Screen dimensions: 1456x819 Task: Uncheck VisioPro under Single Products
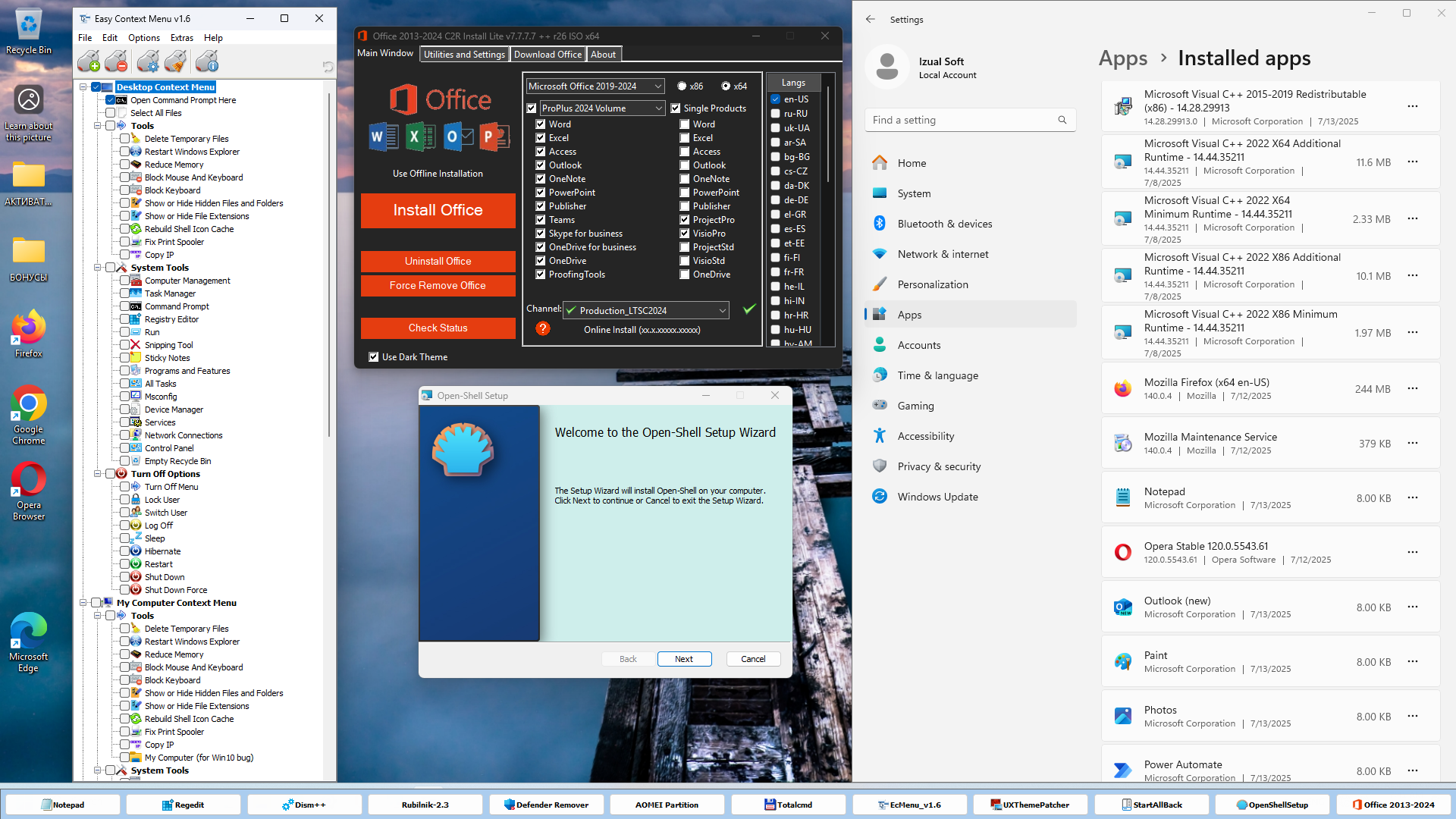(685, 234)
